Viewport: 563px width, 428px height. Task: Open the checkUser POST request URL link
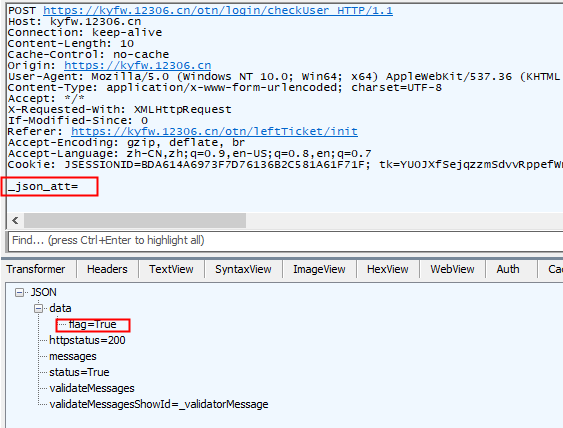tap(218, 10)
